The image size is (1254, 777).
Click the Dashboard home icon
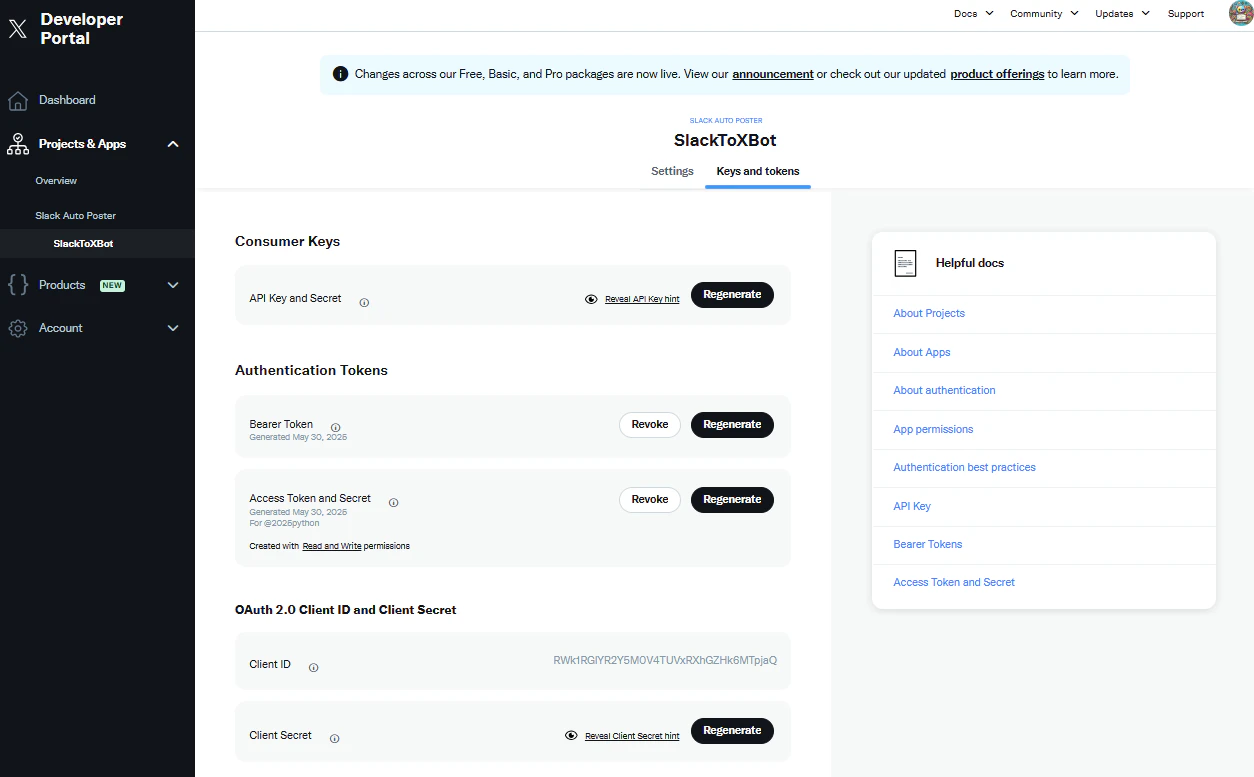pyautogui.click(x=17, y=101)
